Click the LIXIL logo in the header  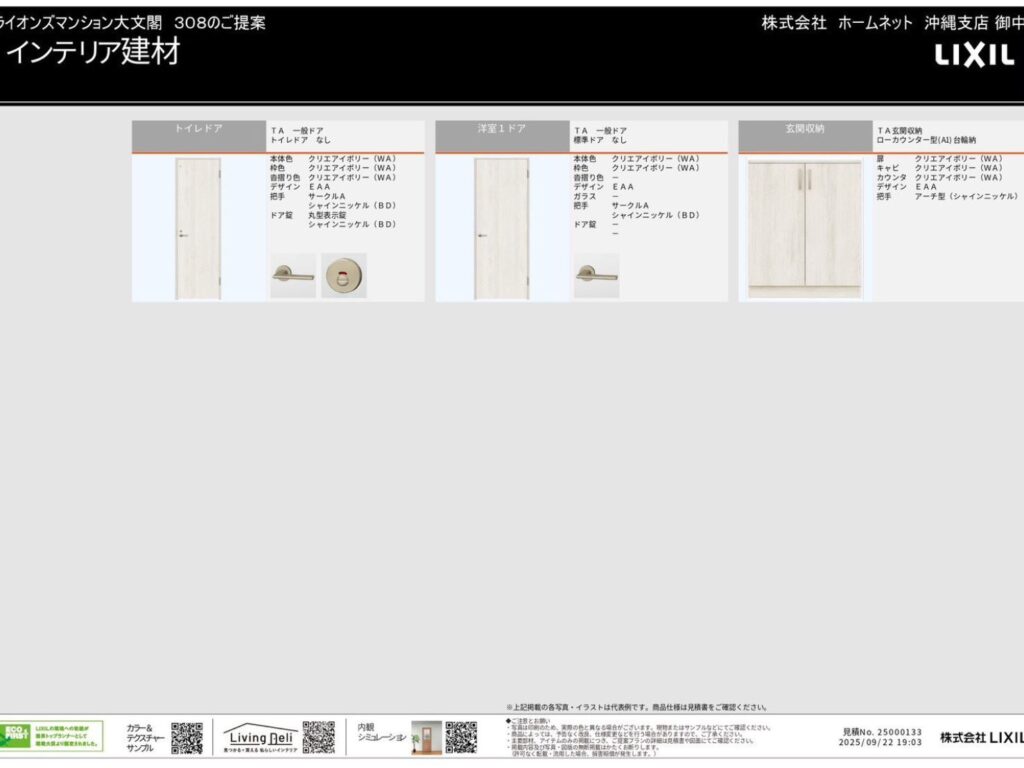coord(975,56)
